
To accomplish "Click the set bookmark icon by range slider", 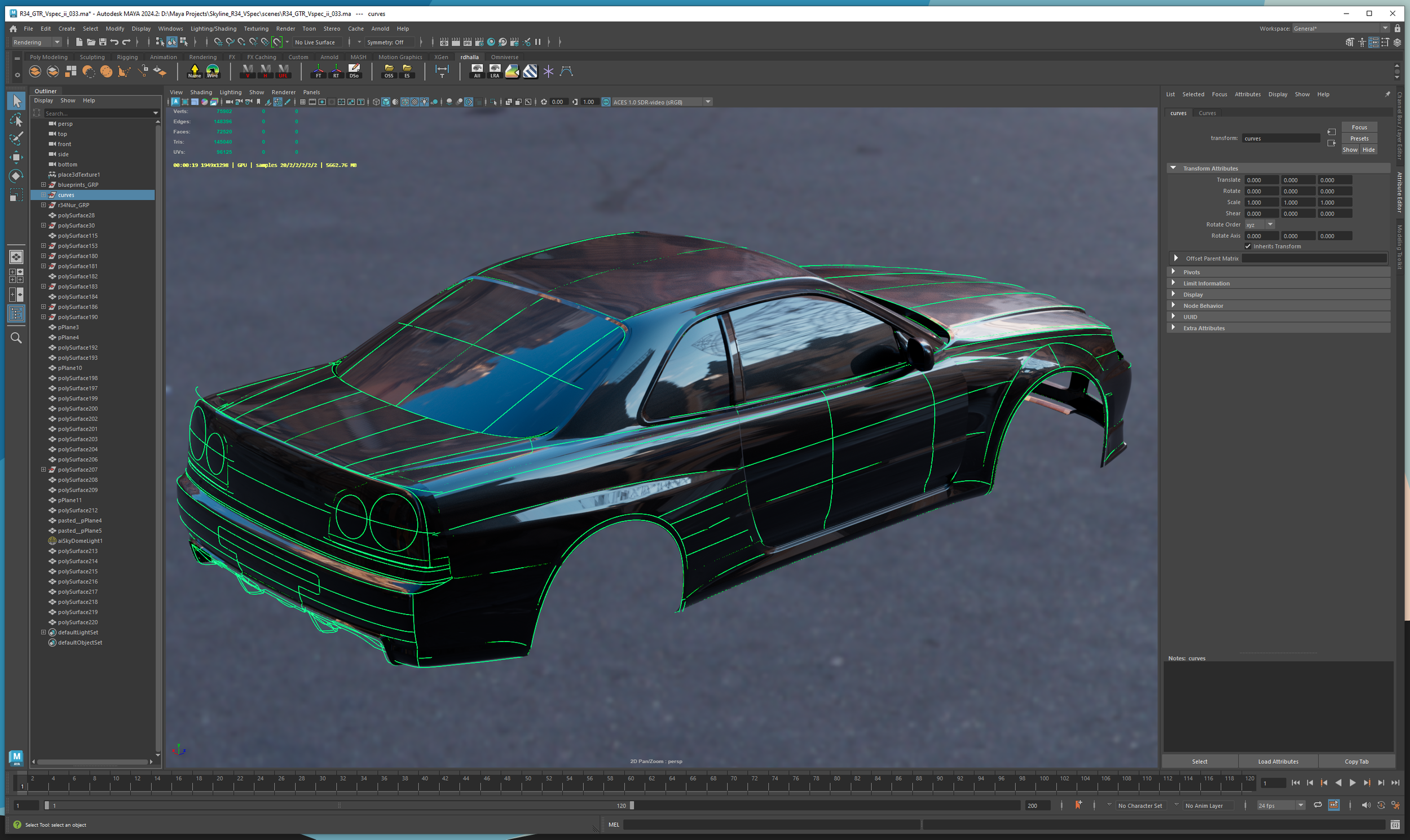I will (x=1078, y=805).
